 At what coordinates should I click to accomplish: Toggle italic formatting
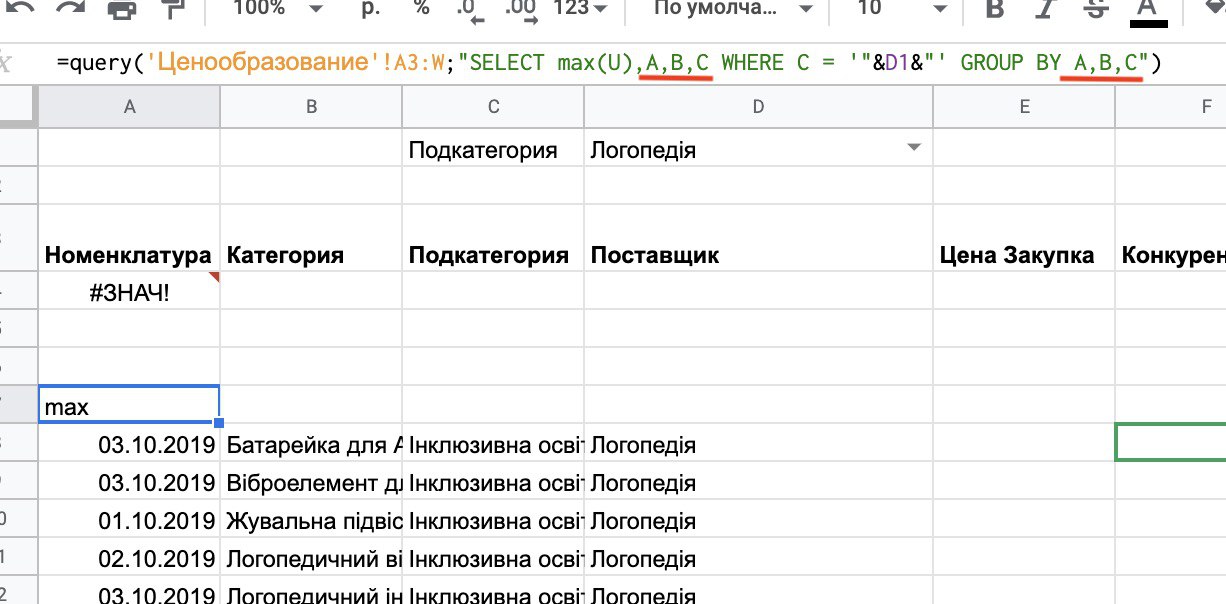click(1045, 9)
